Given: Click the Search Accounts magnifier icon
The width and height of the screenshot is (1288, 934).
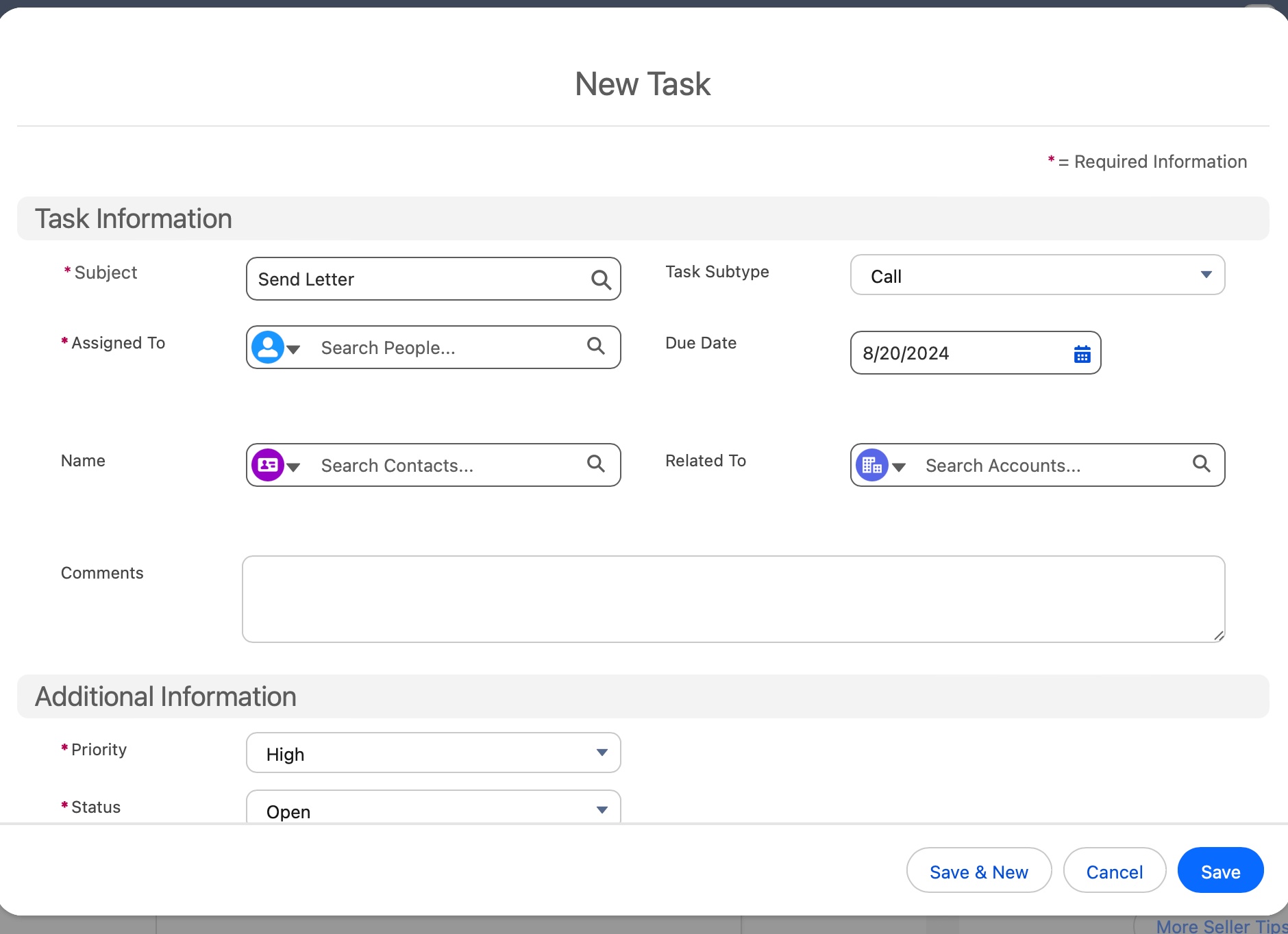Looking at the screenshot, I should [1202, 464].
